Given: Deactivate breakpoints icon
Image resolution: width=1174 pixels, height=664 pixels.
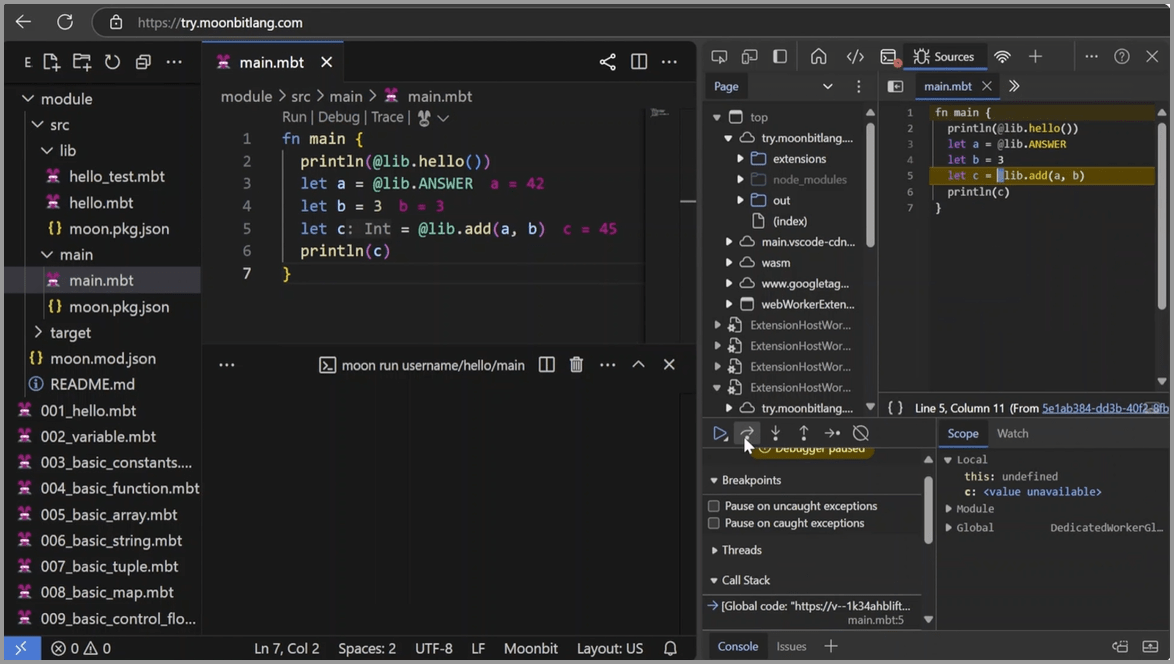Looking at the screenshot, I should coord(861,433).
